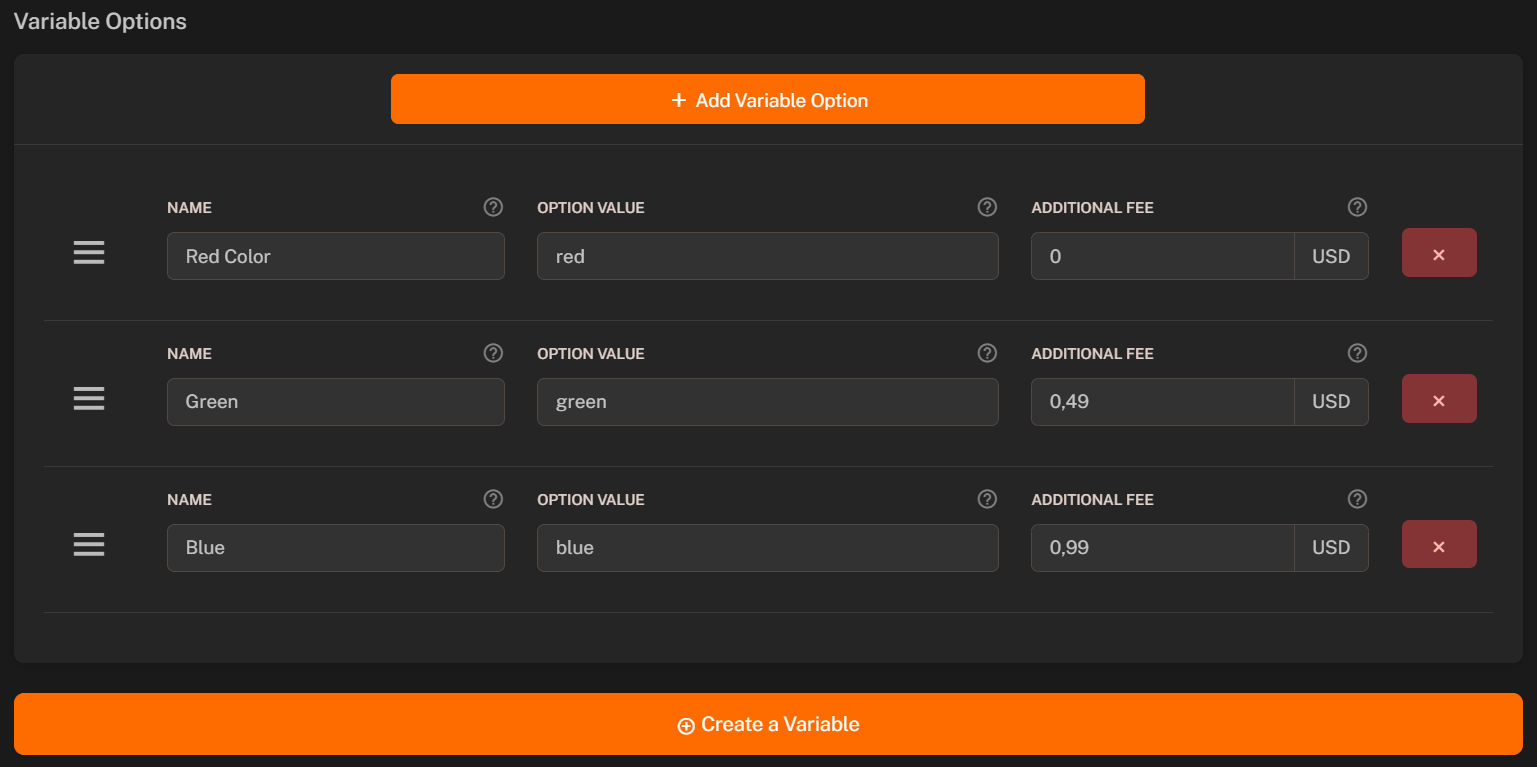
Task: Click the help icon beside Blue's OPTION VALUE
Action: click(987, 499)
